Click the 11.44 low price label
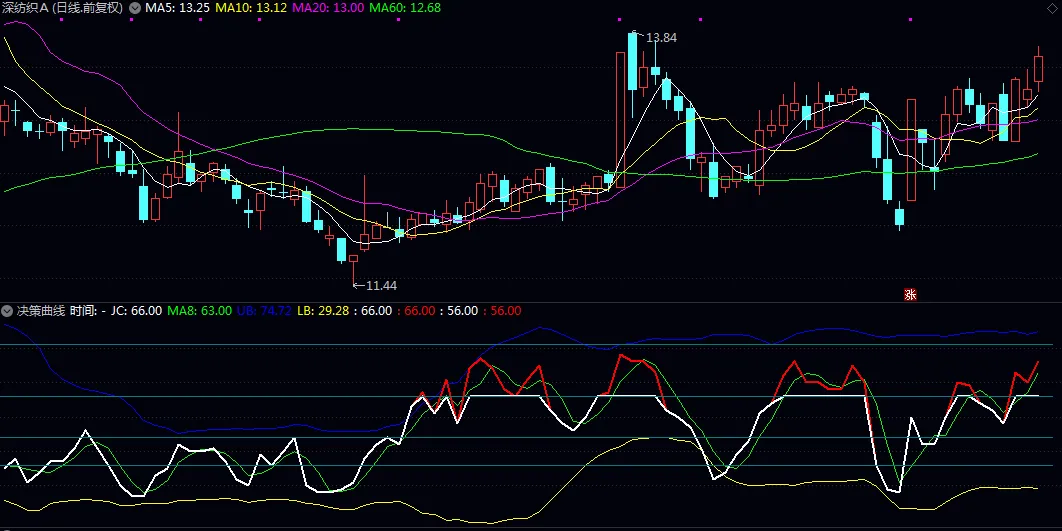Screen dimensions: 1062x531 [381, 286]
